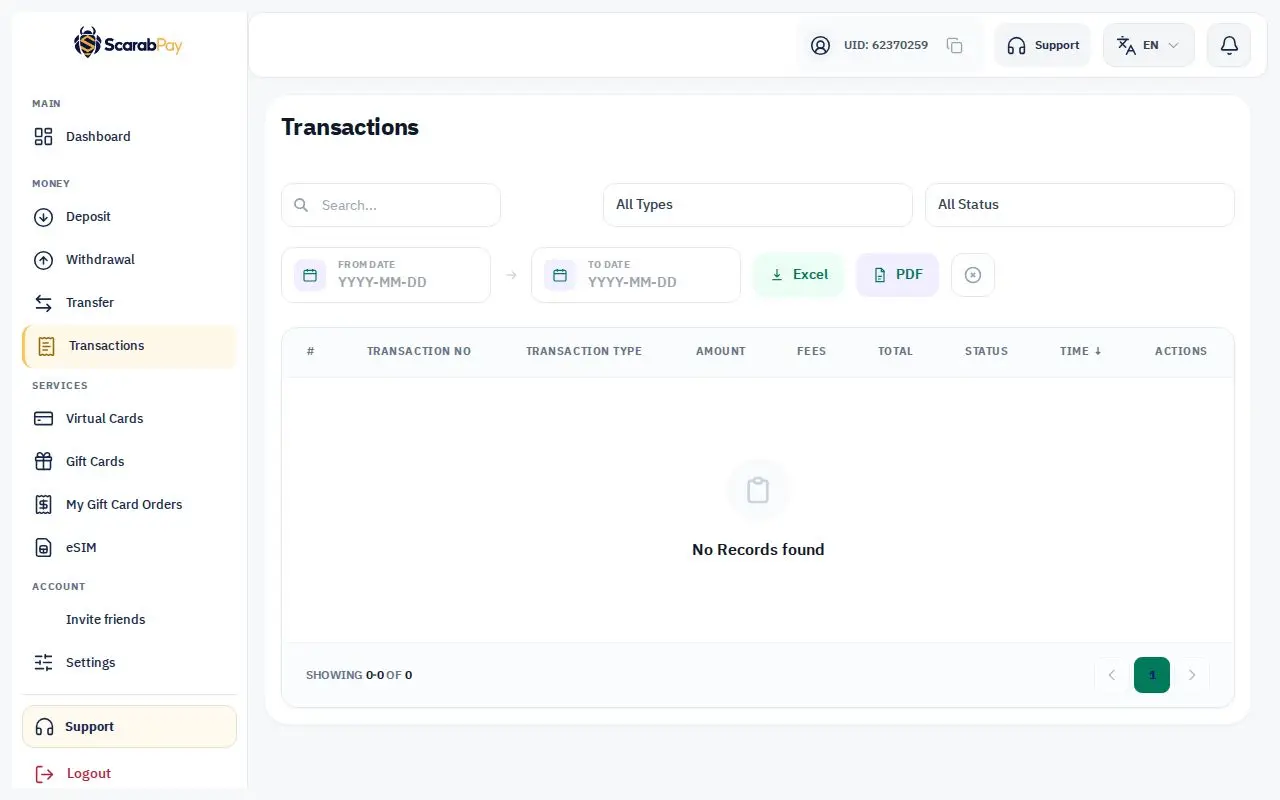Click the Logout exit icon
1280x800 pixels.
click(44, 774)
